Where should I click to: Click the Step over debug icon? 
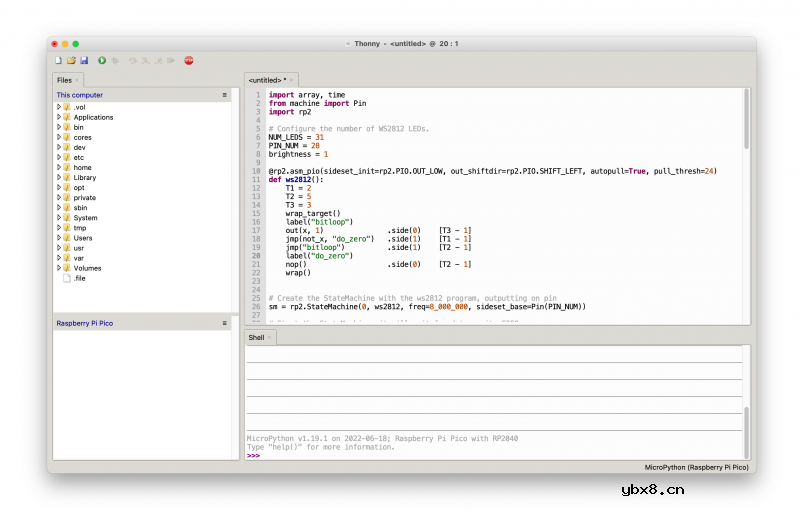132,61
